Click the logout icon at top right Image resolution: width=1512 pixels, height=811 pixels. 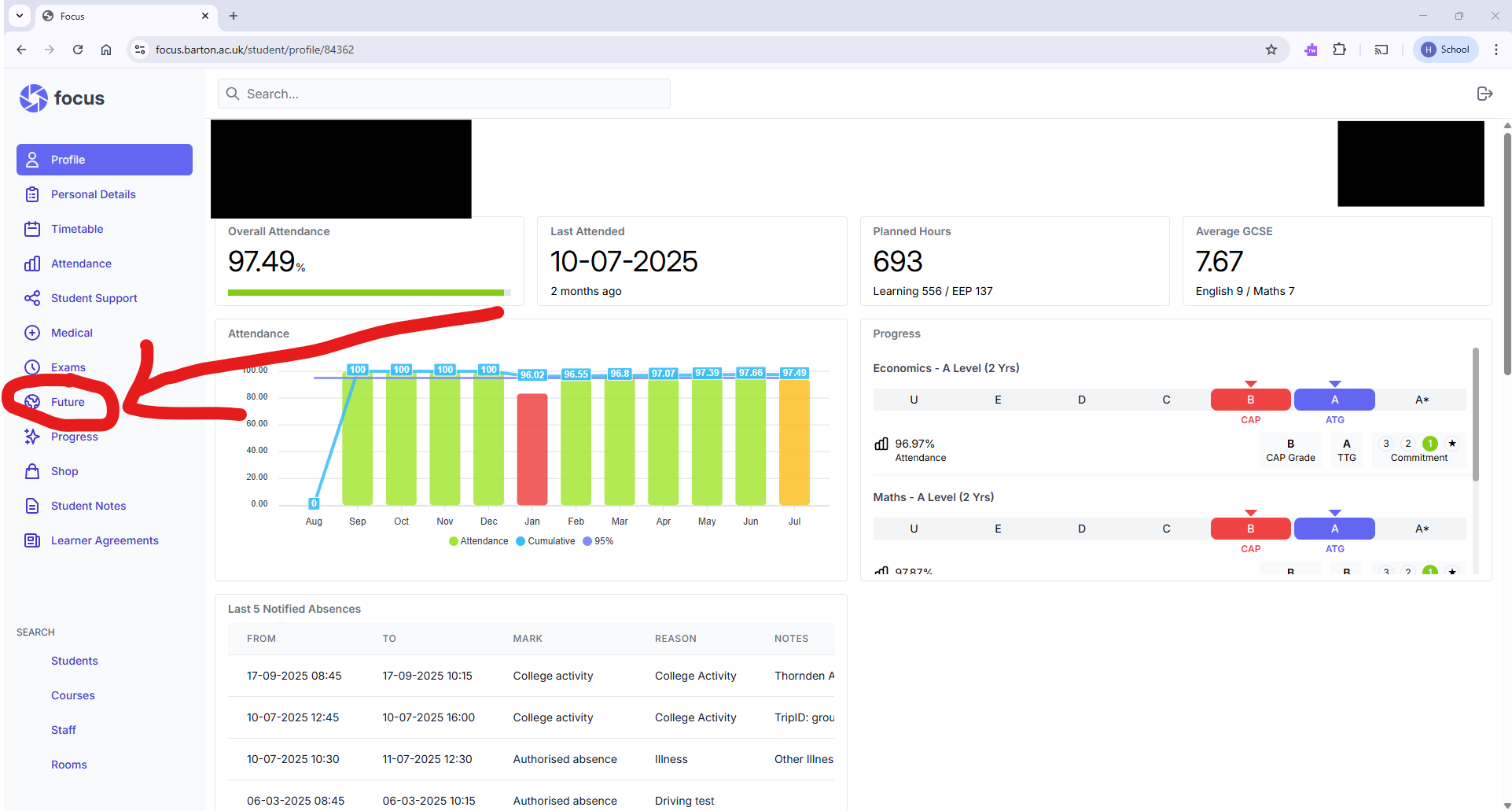(x=1484, y=94)
